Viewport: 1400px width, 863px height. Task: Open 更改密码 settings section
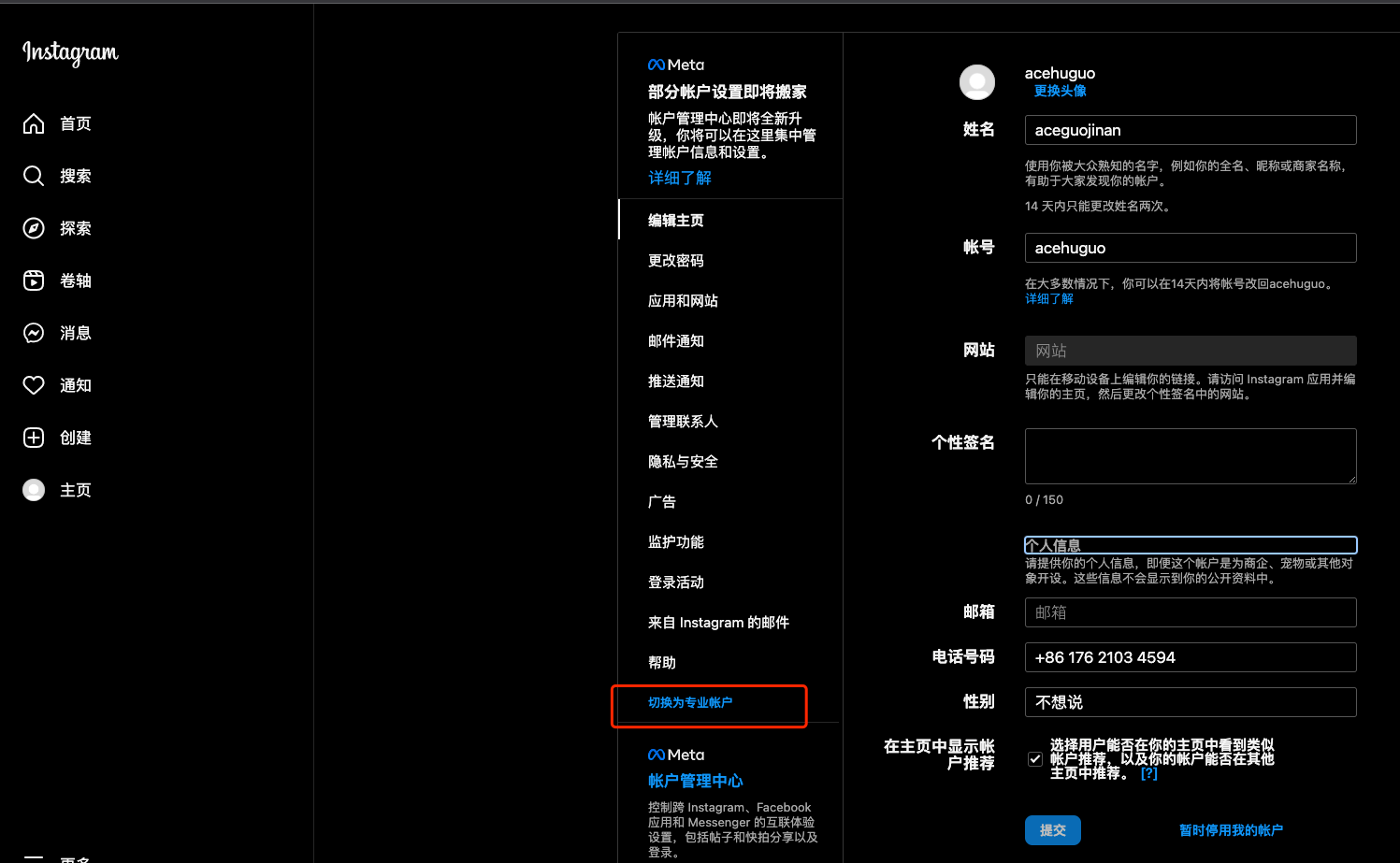click(676, 261)
